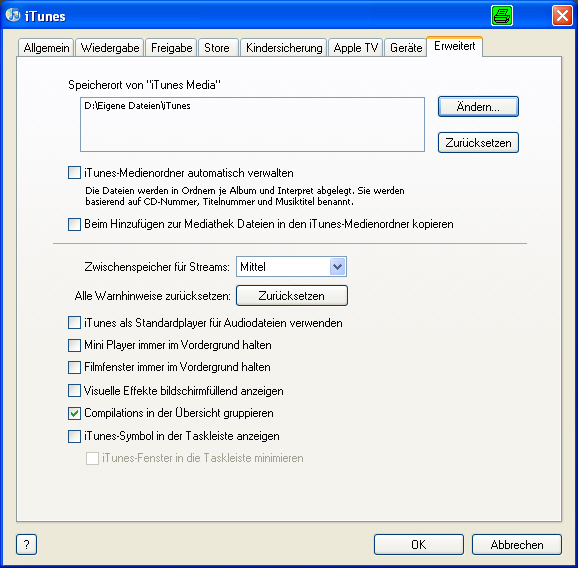
Task: Click the Ändern... button
Action: 478,107
